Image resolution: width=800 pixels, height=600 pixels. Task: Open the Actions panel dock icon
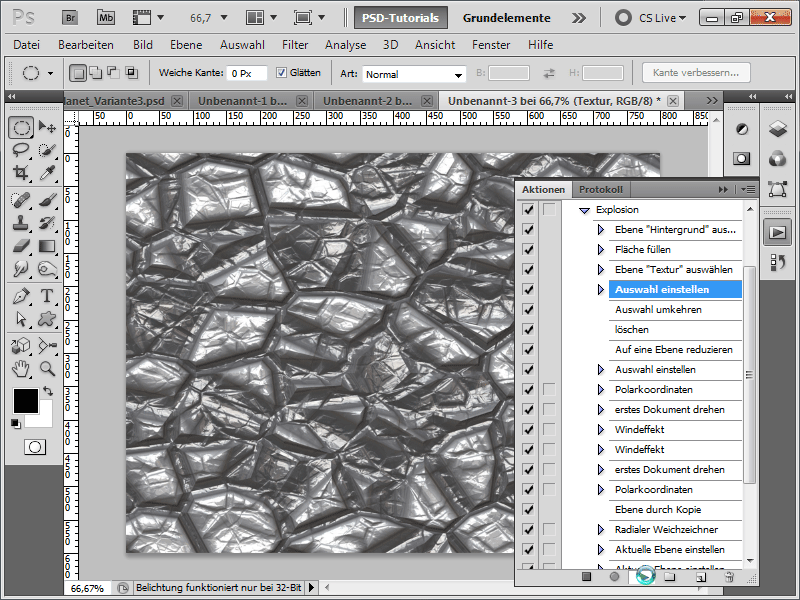778,233
